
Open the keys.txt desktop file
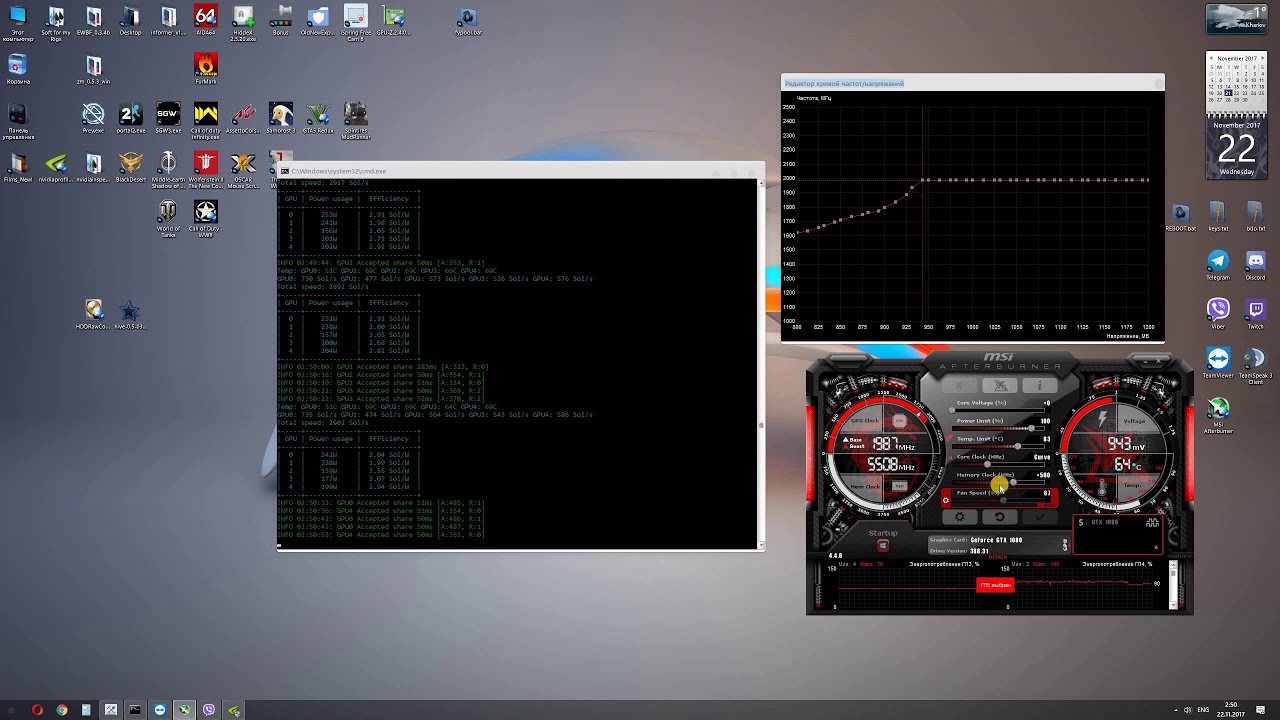click(1218, 217)
